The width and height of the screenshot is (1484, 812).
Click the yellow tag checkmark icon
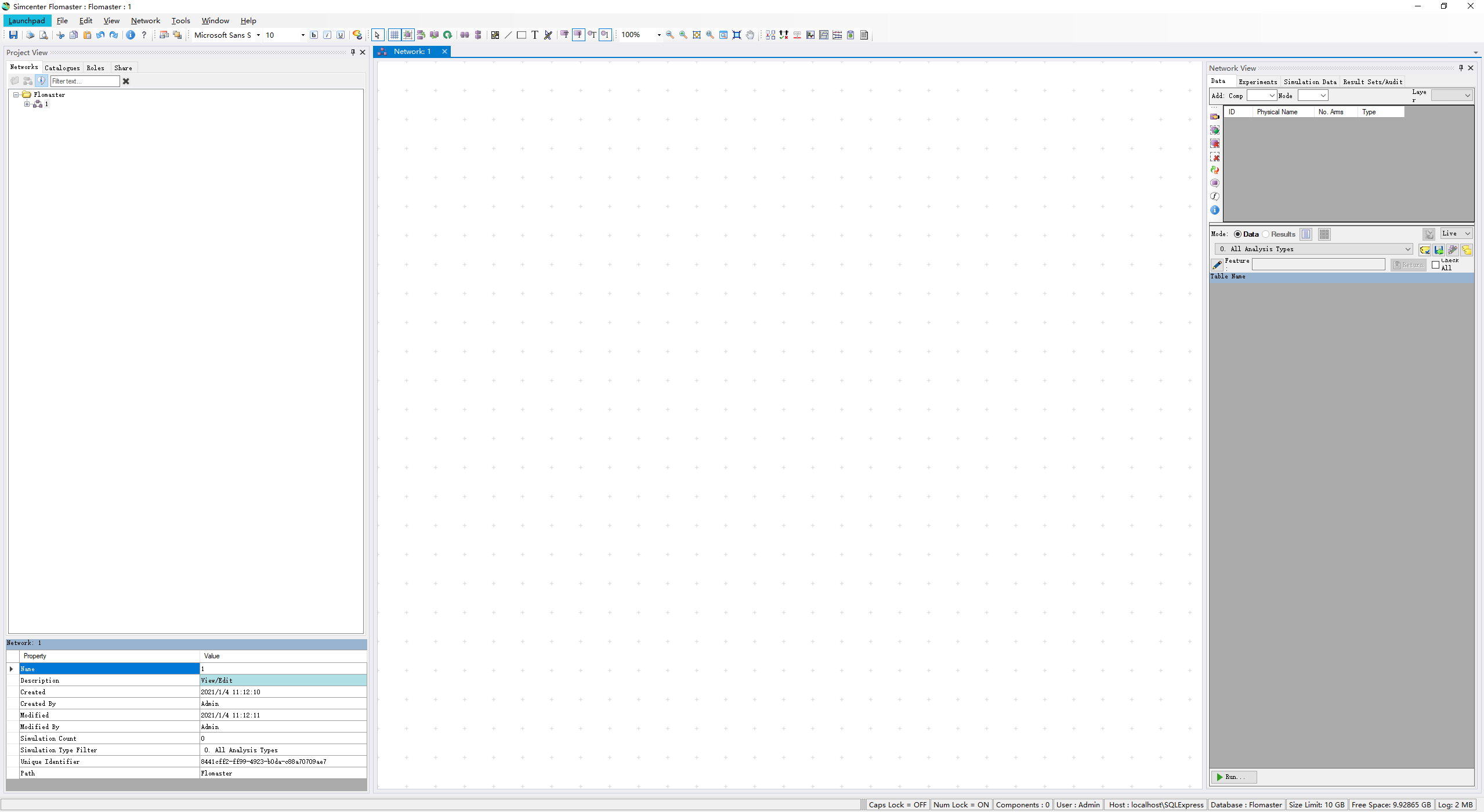[1425, 250]
